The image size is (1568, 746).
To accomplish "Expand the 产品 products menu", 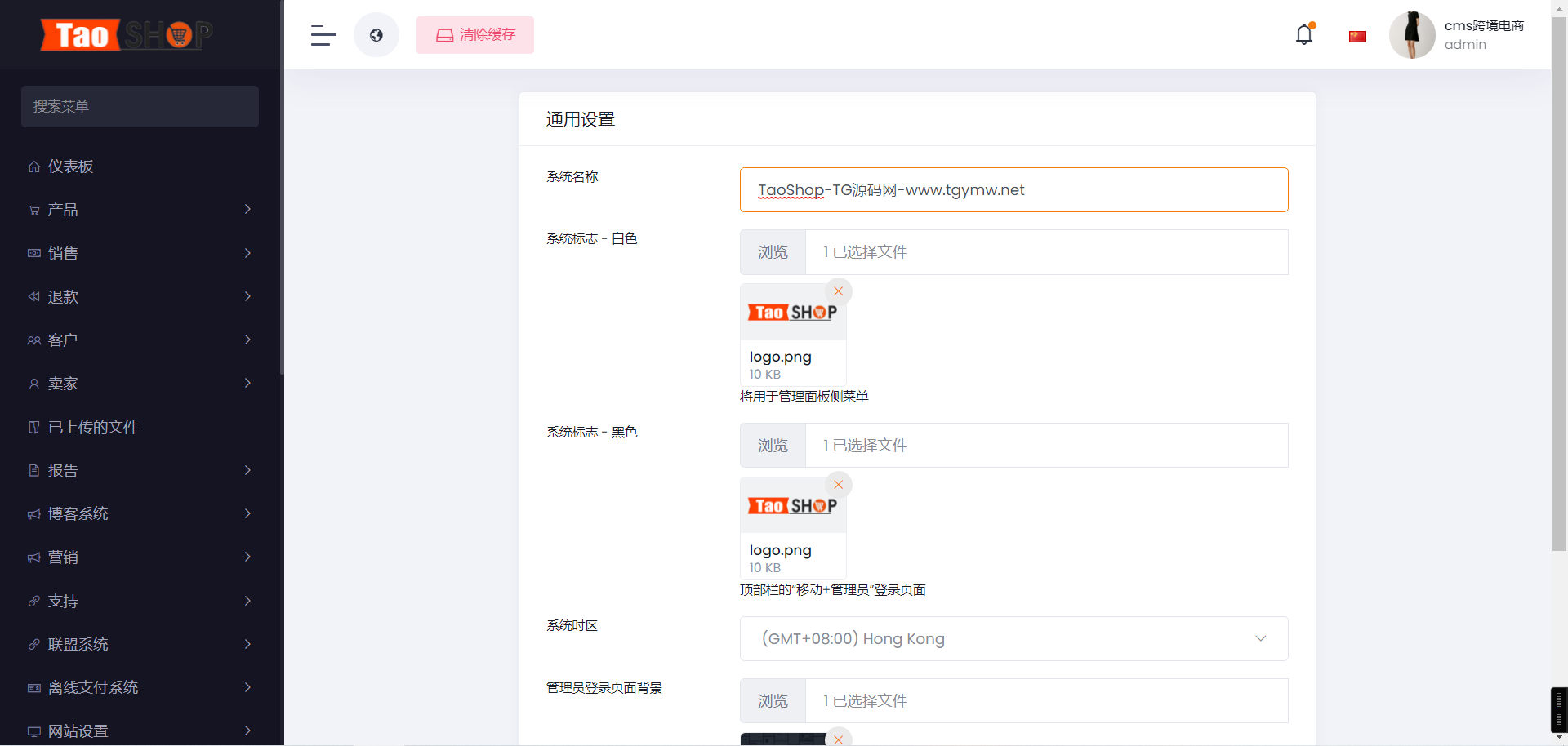I will coord(140,210).
